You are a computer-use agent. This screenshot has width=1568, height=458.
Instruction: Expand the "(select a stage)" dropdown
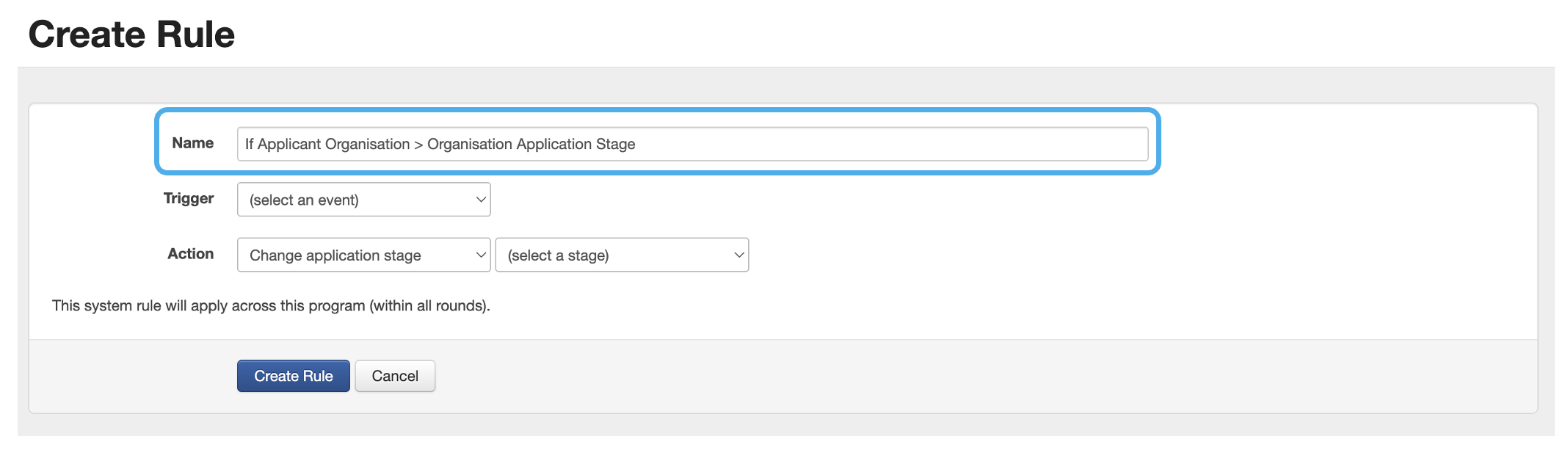tap(622, 255)
